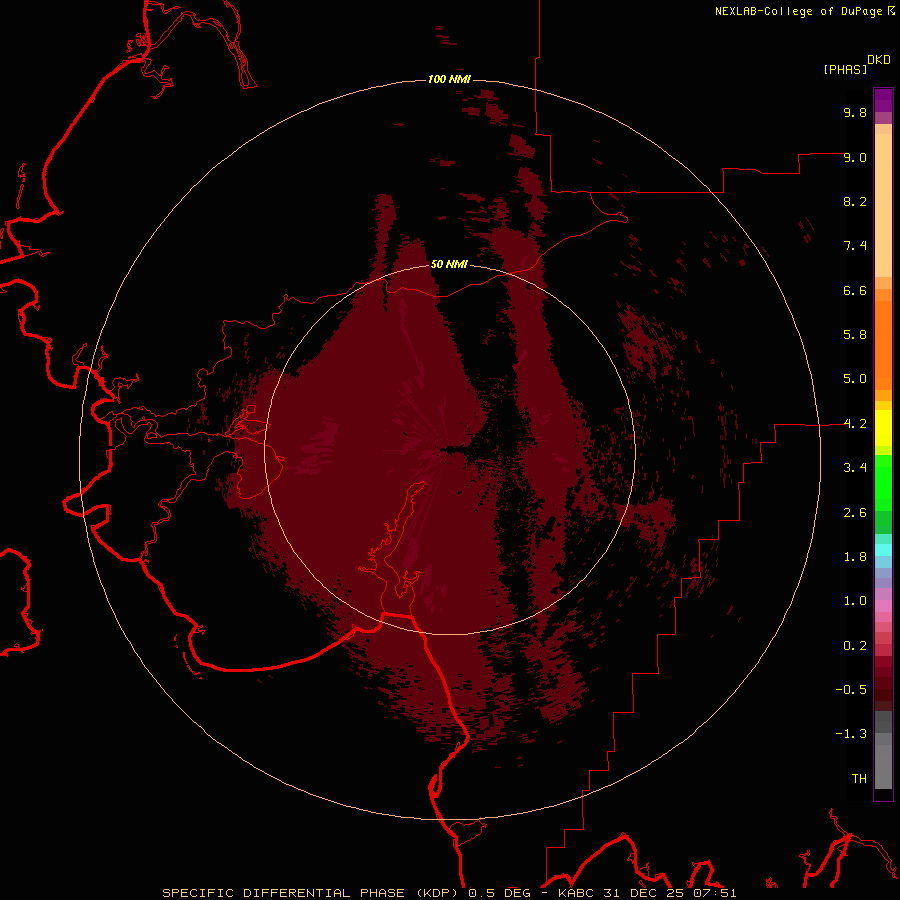This screenshot has width=900, height=900.
Task: Click the 8.2 scale value label
Action: point(855,201)
